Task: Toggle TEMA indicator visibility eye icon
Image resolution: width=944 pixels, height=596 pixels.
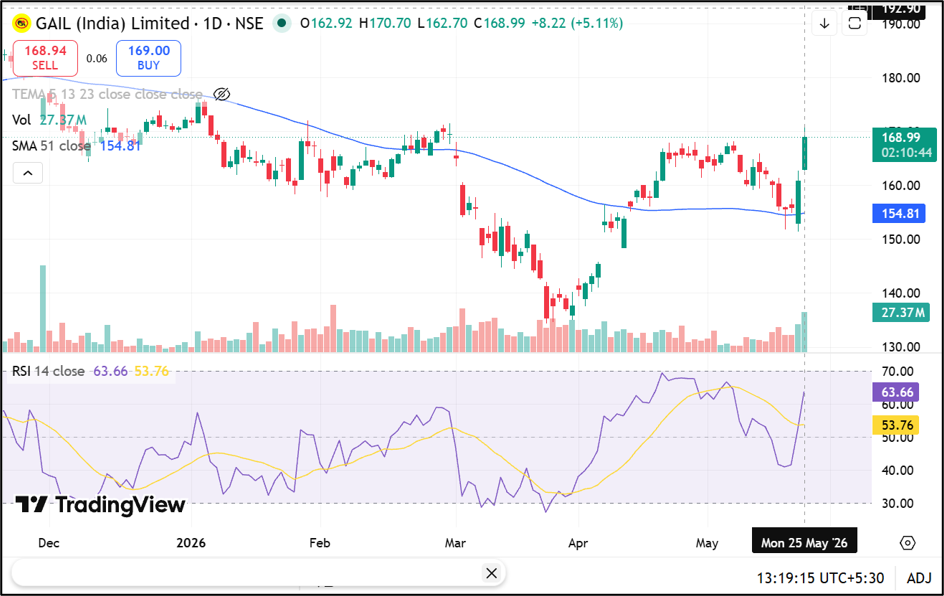Action: (222, 95)
